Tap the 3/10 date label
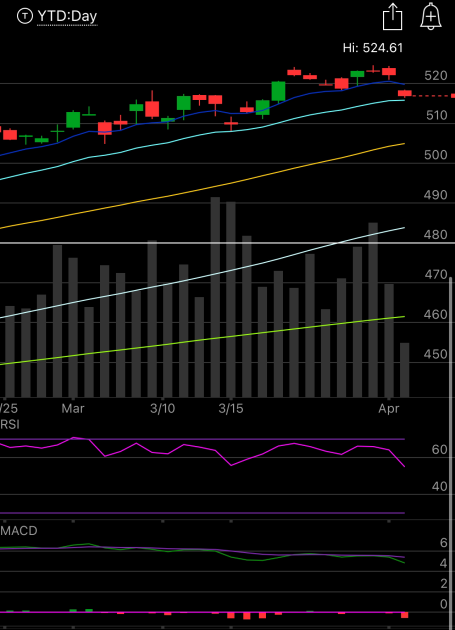The image size is (455, 630). [162, 409]
